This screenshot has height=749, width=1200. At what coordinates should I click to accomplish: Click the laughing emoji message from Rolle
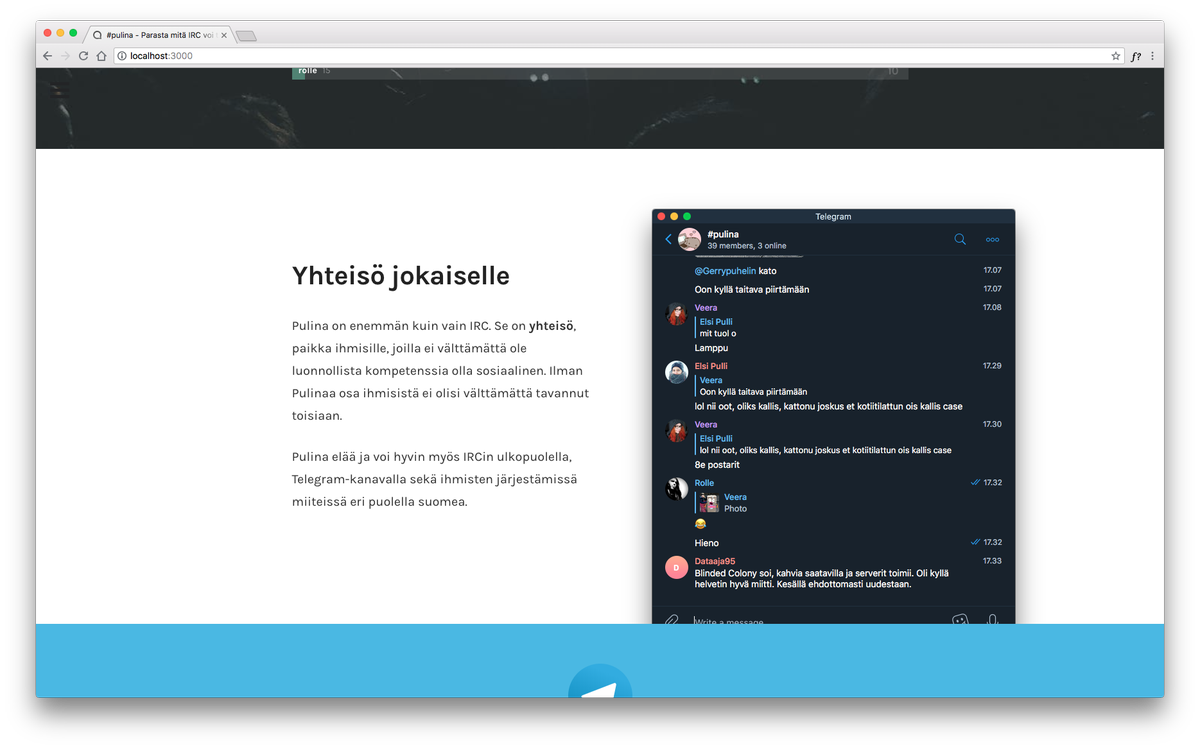700,524
